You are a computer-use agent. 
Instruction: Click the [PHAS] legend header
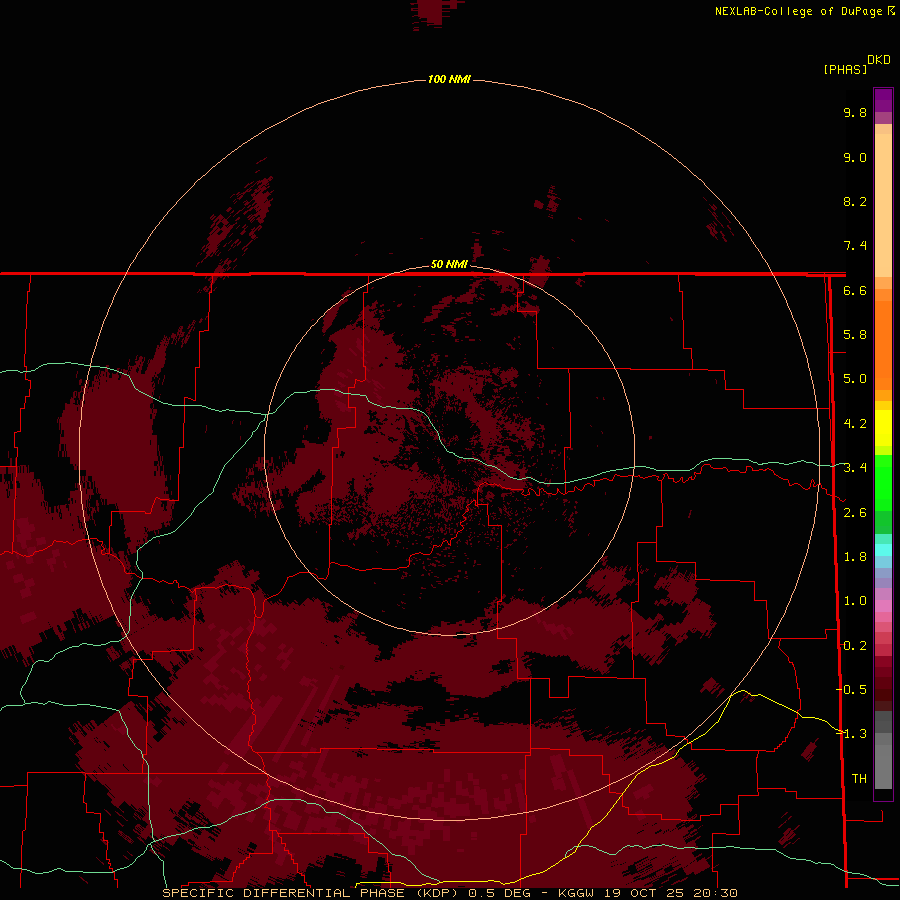(x=845, y=69)
